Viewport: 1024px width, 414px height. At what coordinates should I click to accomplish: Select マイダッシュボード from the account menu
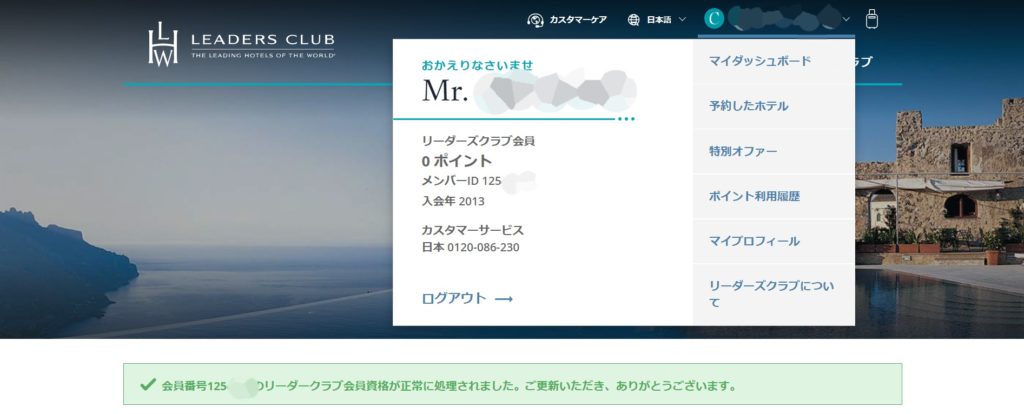pos(760,61)
